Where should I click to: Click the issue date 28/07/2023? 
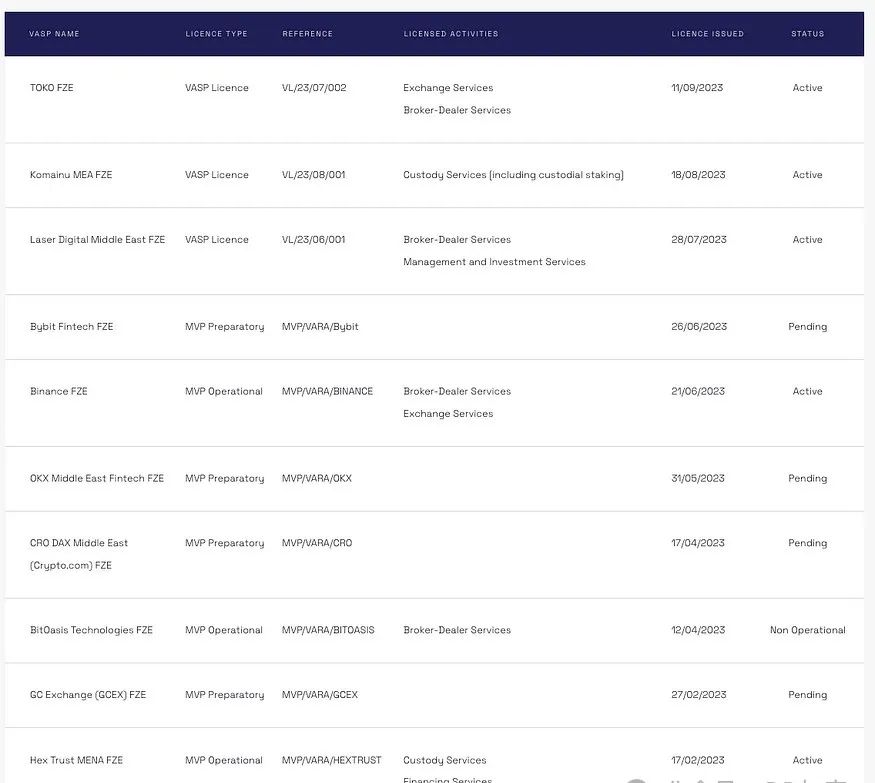(x=699, y=239)
